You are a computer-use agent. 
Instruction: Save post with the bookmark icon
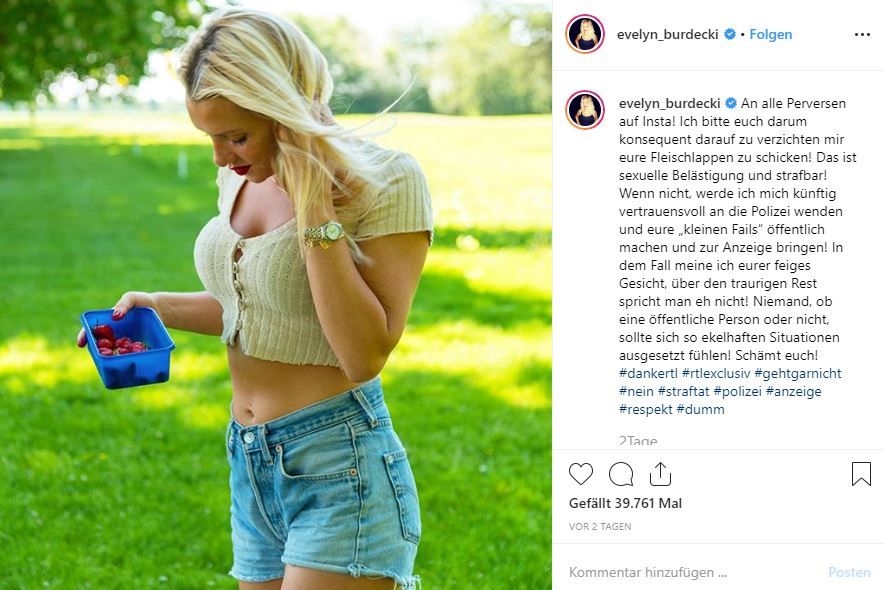tap(861, 474)
